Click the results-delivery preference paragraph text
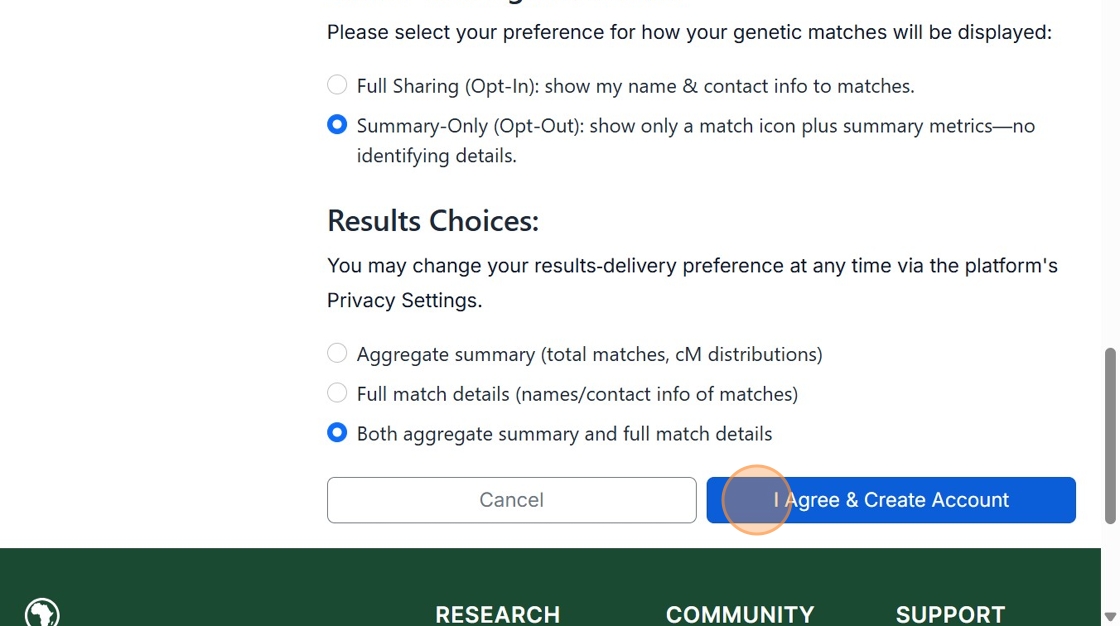 pos(692,266)
